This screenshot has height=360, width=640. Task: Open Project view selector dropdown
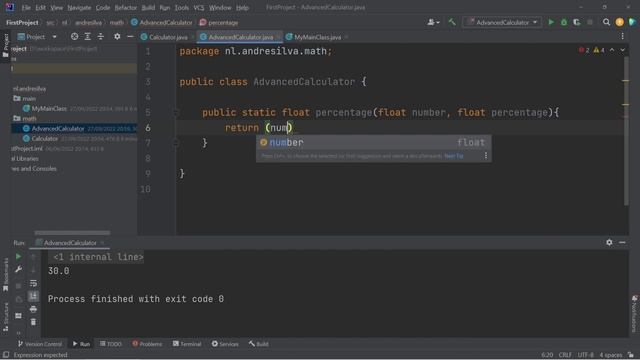click(x=38, y=37)
